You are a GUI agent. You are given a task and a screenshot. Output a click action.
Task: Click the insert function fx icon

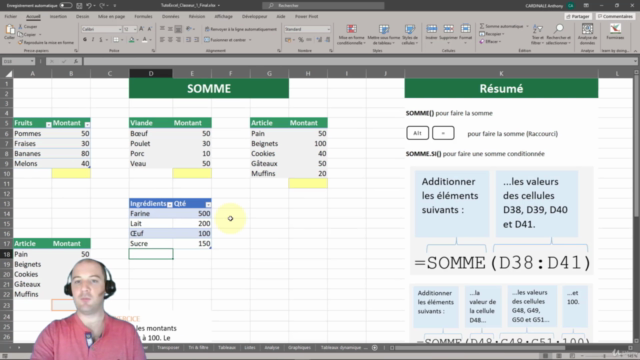click(76, 61)
